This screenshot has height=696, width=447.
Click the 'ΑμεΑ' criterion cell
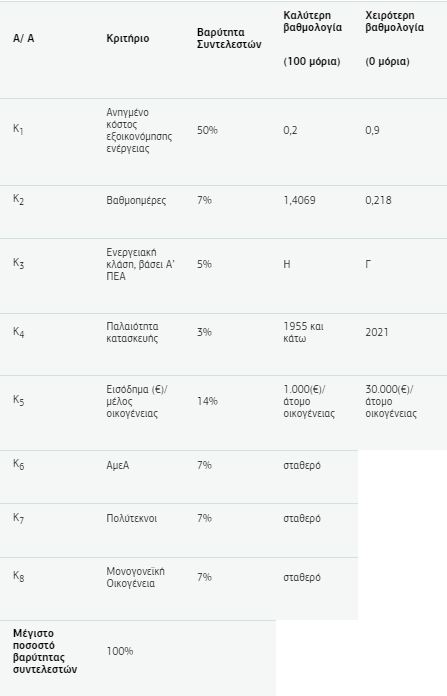pyautogui.click(x=118, y=465)
